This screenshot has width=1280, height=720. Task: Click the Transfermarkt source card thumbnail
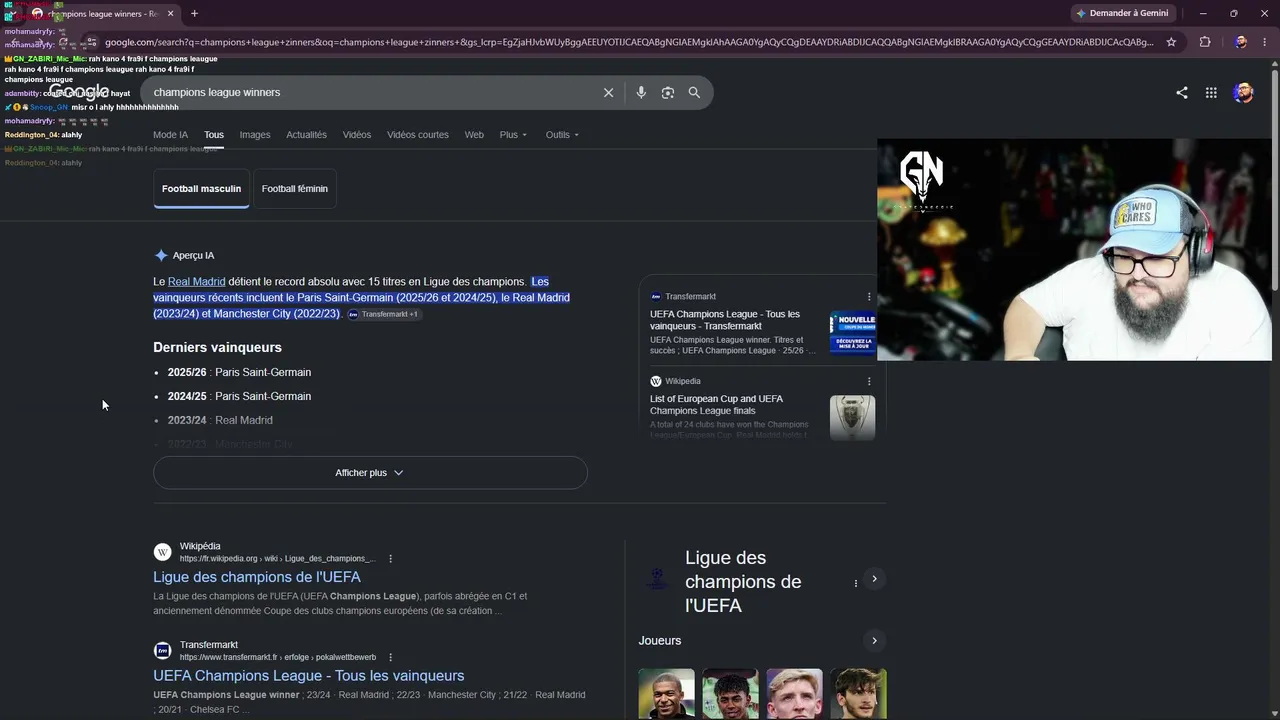852,333
